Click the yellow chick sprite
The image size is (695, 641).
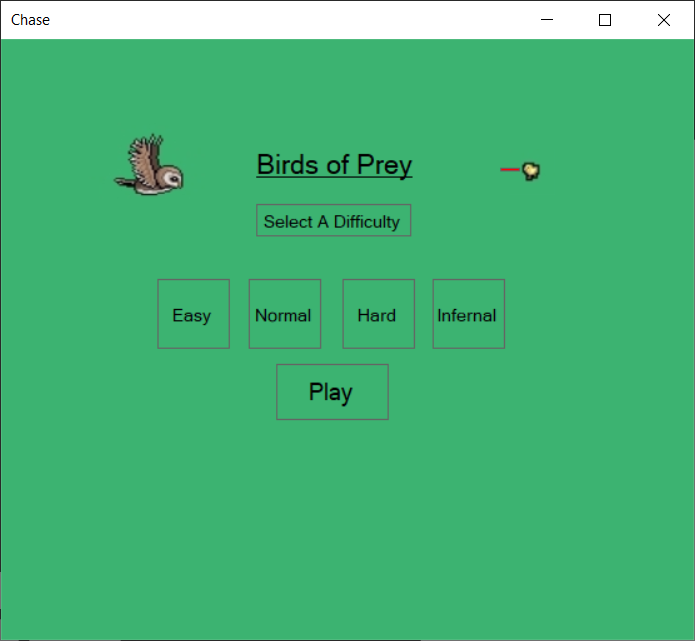tap(531, 171)
